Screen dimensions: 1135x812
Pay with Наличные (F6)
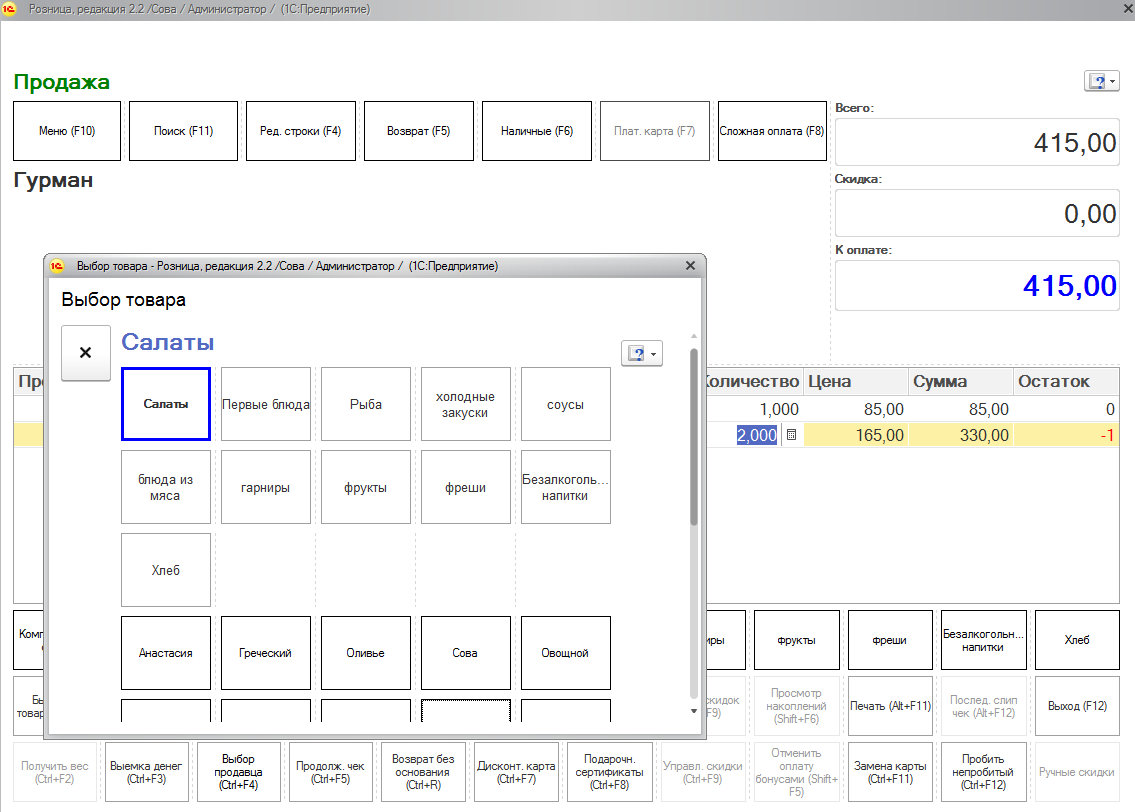(536, 131)
